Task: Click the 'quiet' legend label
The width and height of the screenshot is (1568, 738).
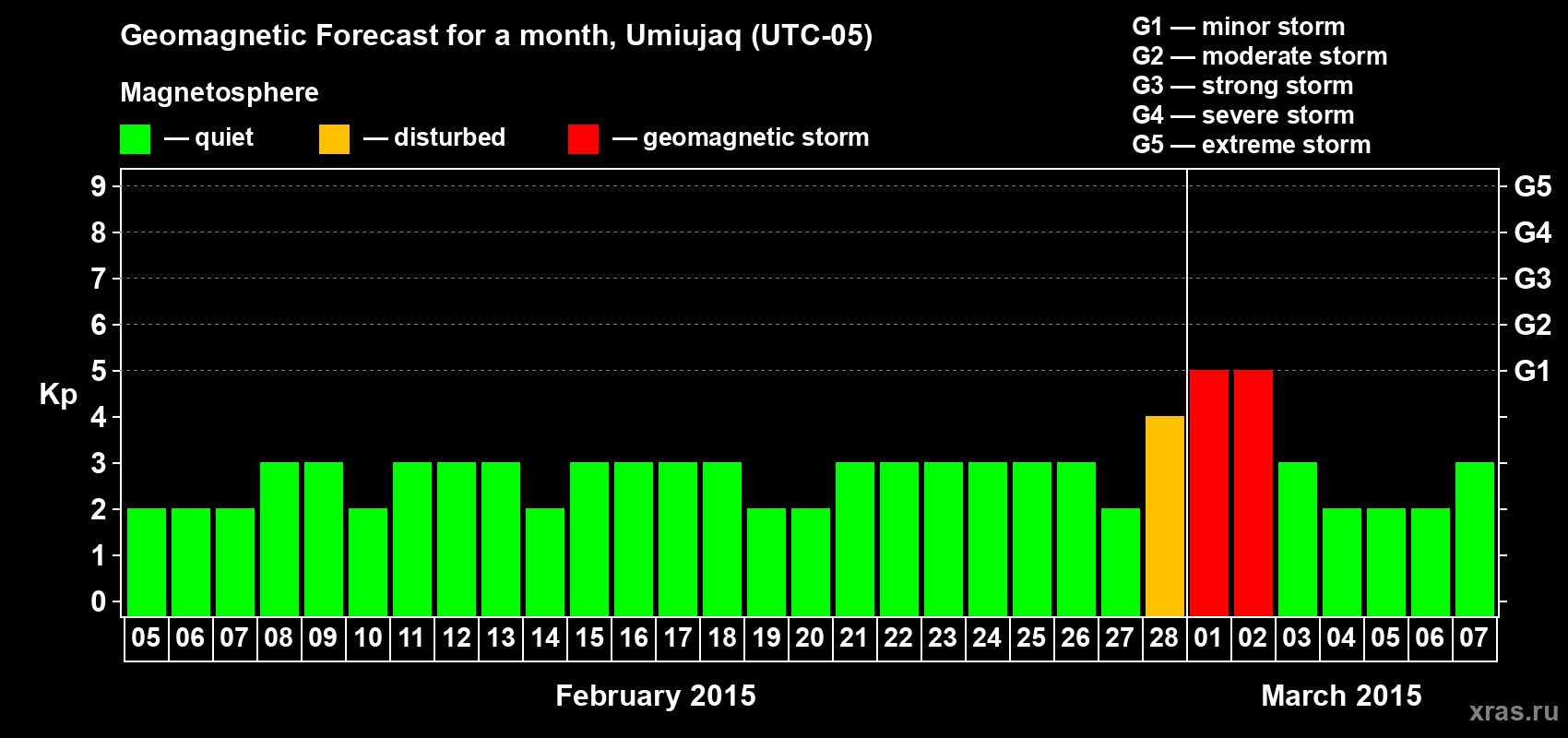Action: coord(224,137)
